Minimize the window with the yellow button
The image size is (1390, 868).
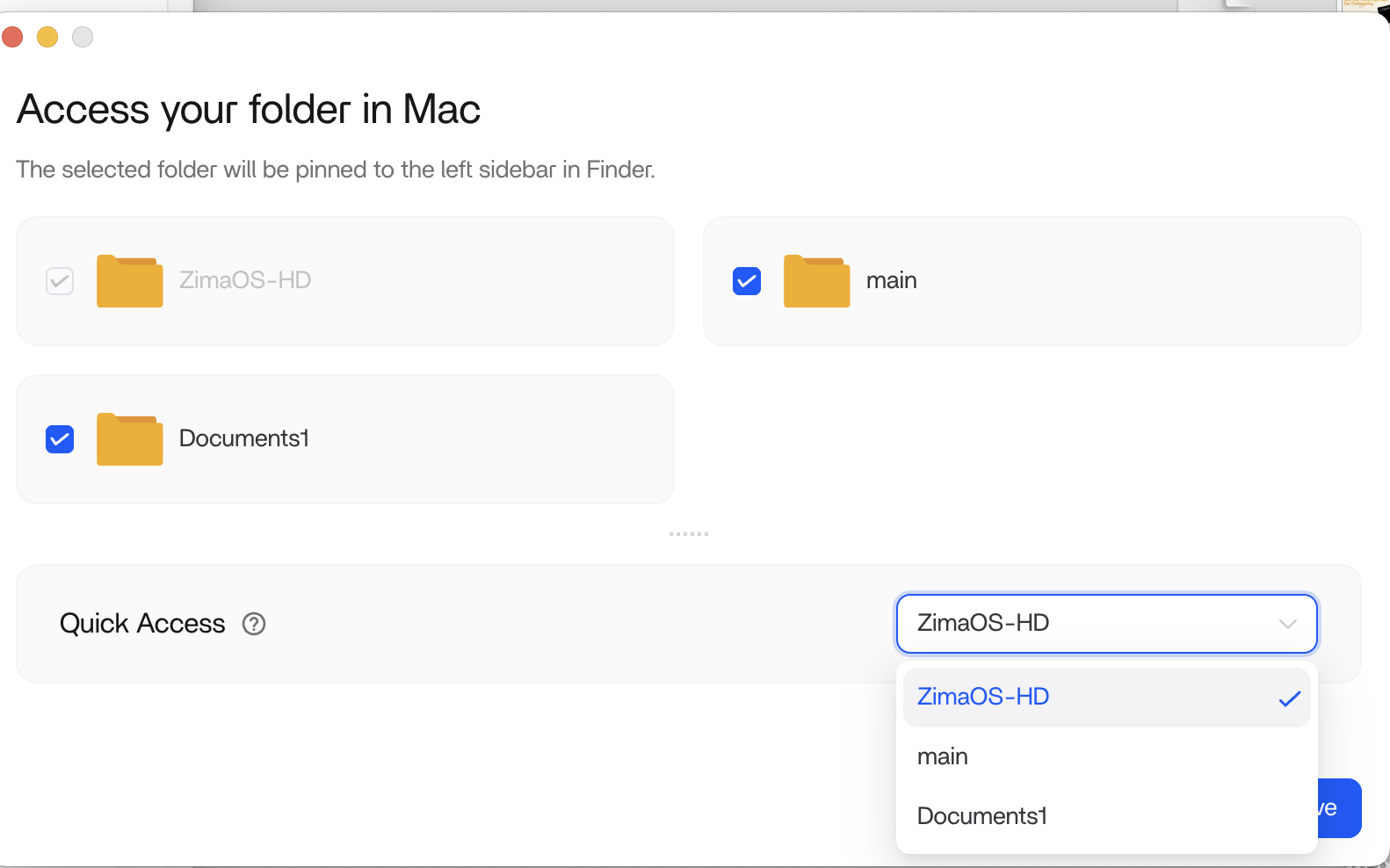[x=47, y=37]
